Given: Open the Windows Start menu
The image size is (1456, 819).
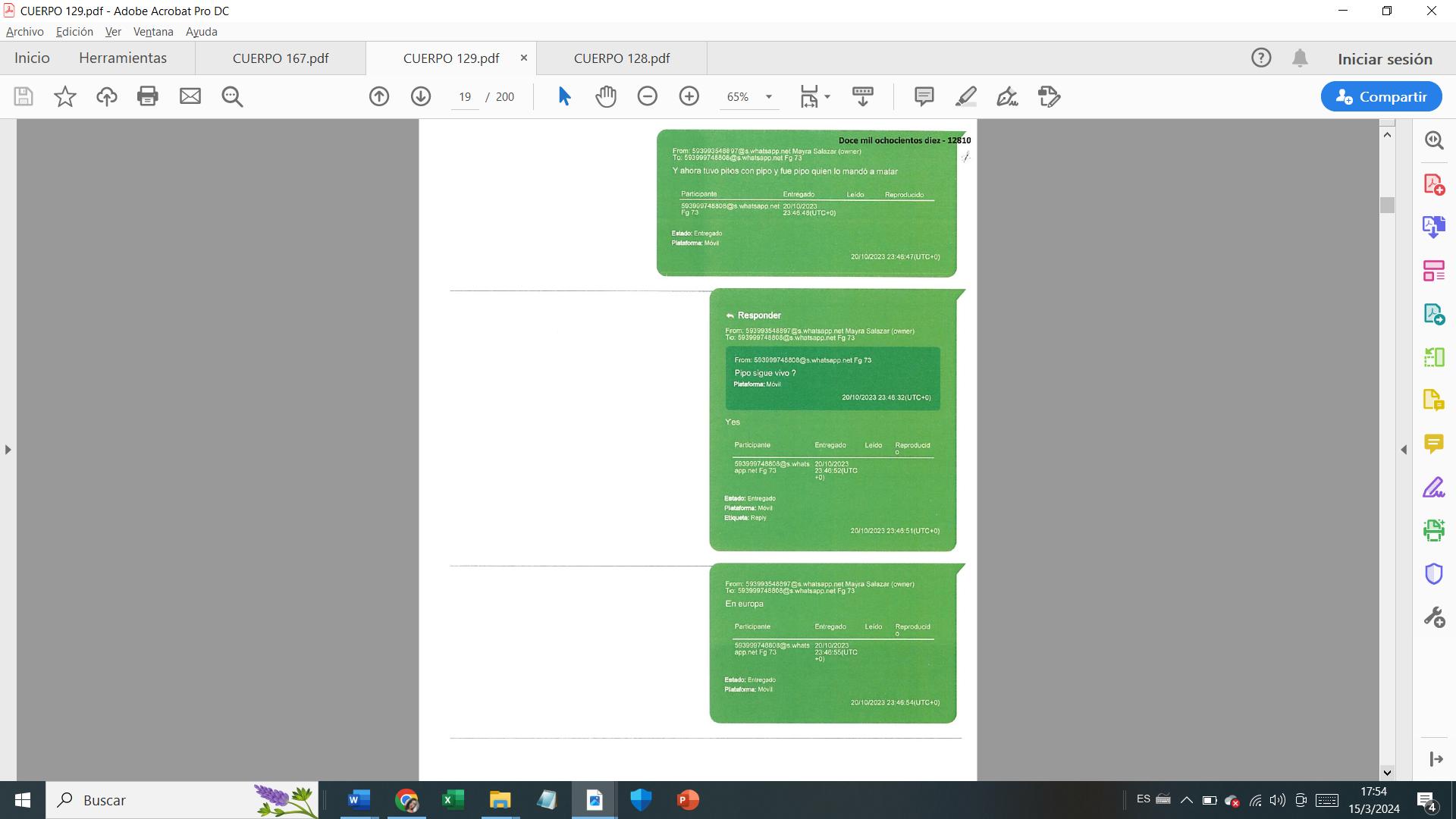Looking at the screenshot, I should pyautogui.click(x=23, y=800).
